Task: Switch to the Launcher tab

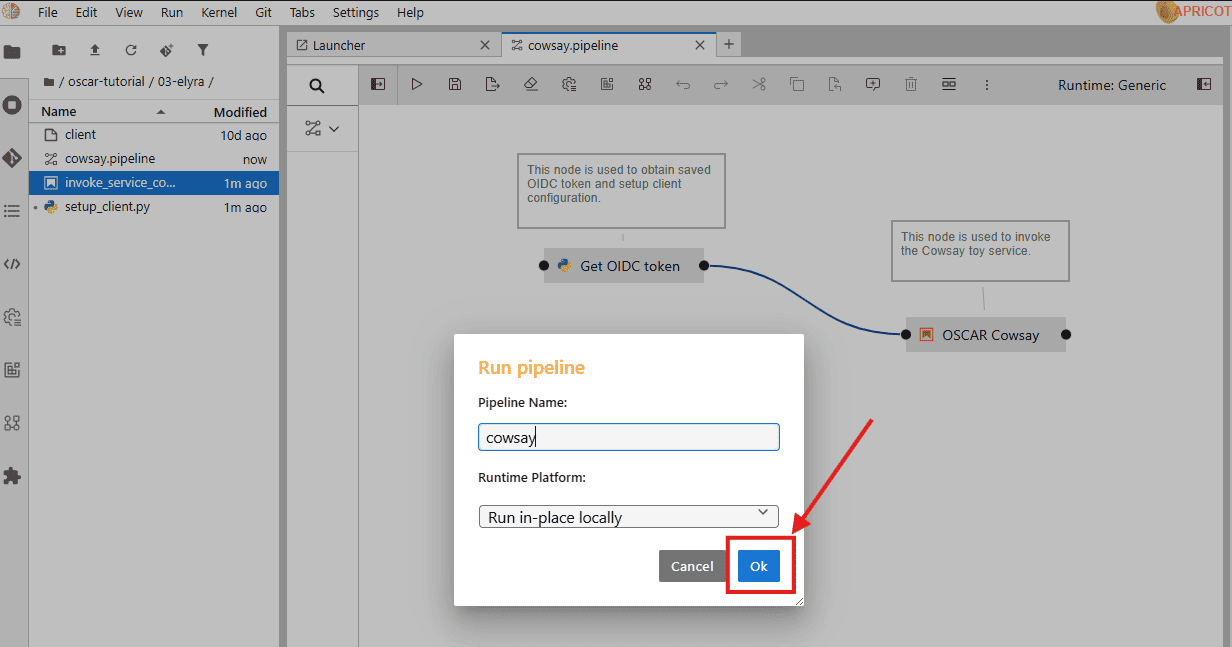Action: pos(339,45)
